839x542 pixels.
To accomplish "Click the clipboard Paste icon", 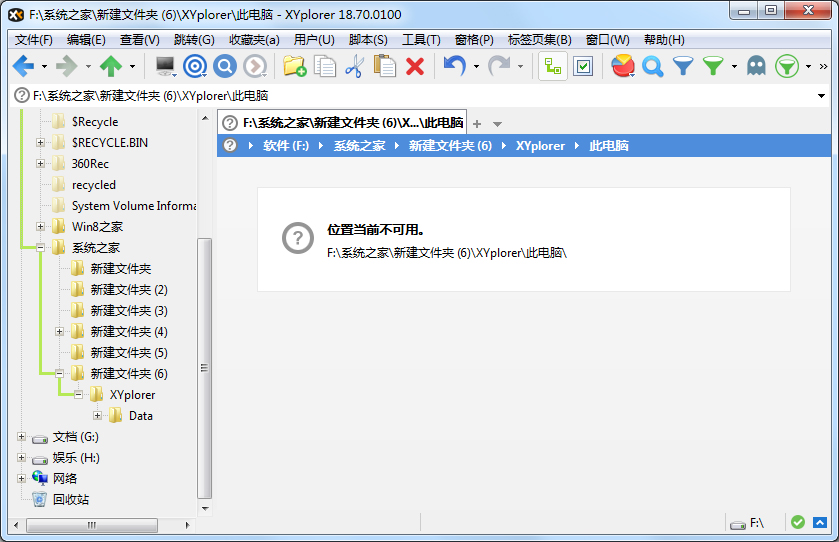I will (385, 66).
